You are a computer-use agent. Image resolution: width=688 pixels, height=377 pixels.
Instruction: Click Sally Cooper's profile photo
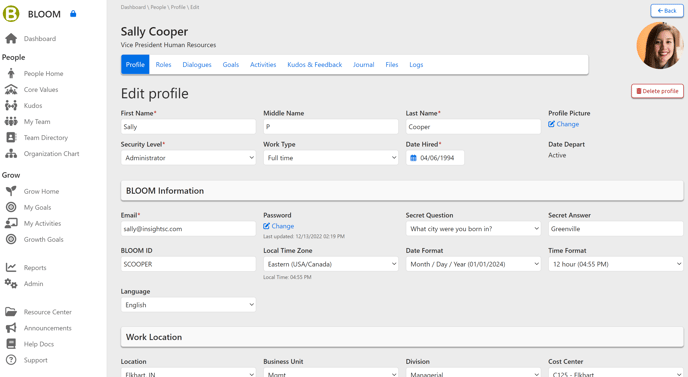pos(660,45)
